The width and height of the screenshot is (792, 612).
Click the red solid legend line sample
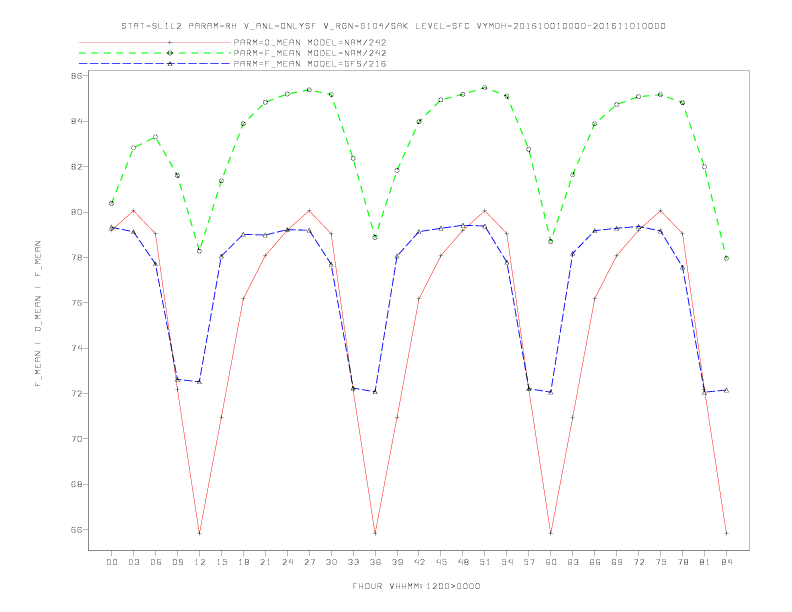coord(155,42)
